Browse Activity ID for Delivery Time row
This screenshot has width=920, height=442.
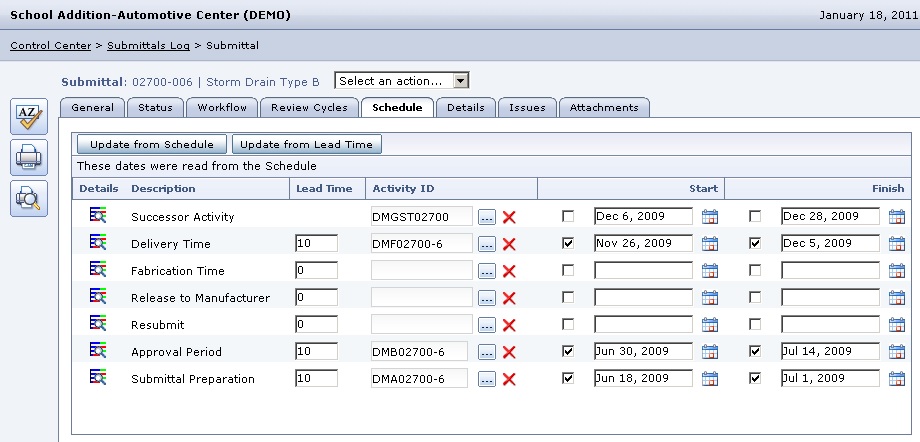[486, 244]
